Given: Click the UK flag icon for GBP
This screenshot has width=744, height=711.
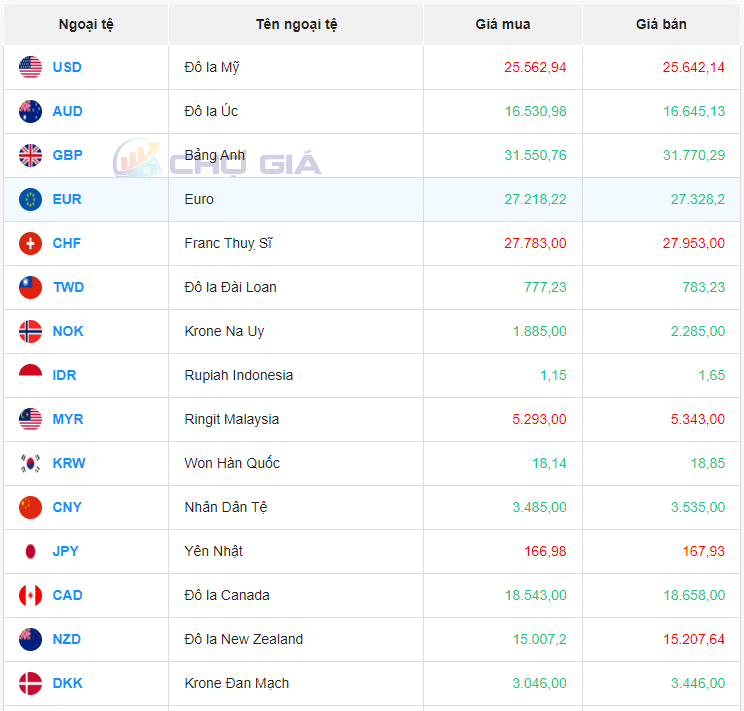Looking at the screenshot, I should [30, 155].
